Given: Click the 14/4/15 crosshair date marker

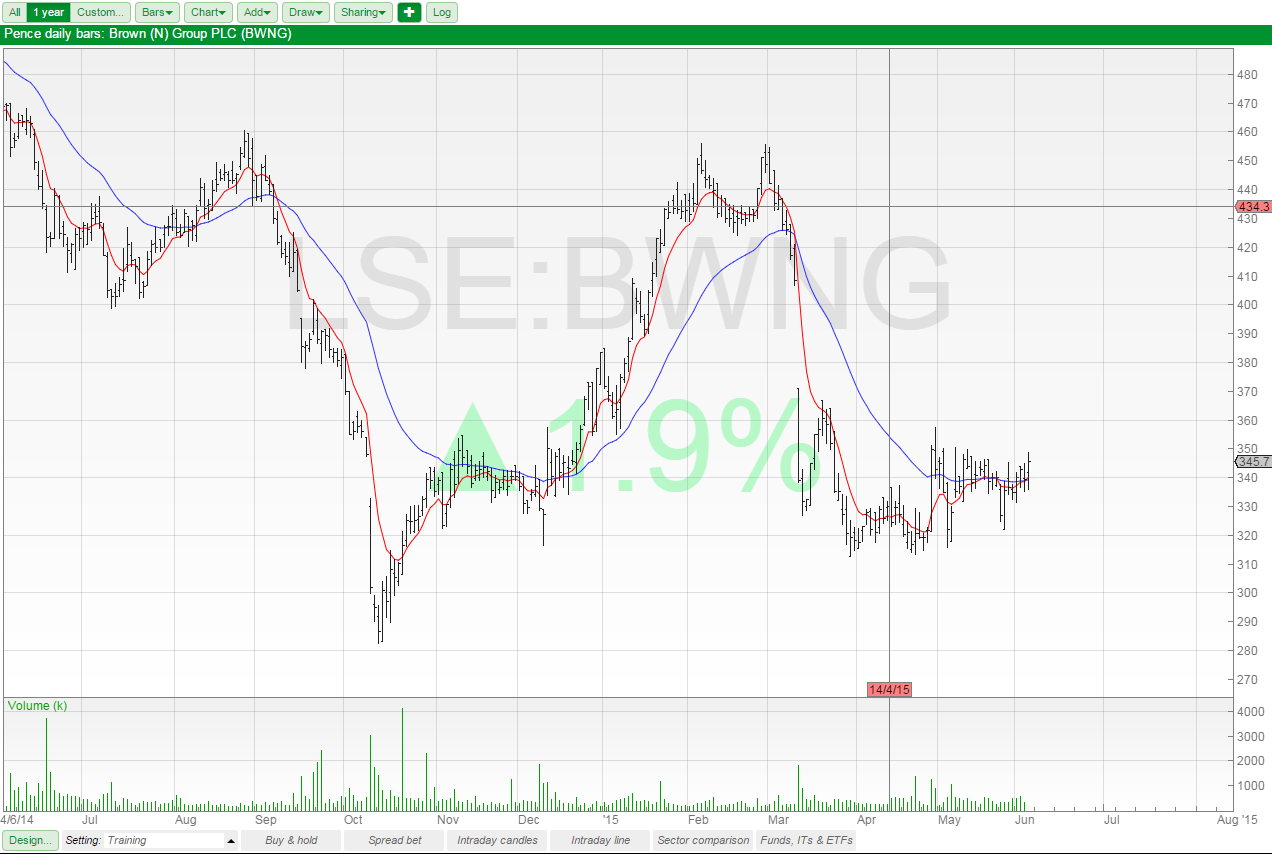Looking at the screenshot, I should coord(889,690).
